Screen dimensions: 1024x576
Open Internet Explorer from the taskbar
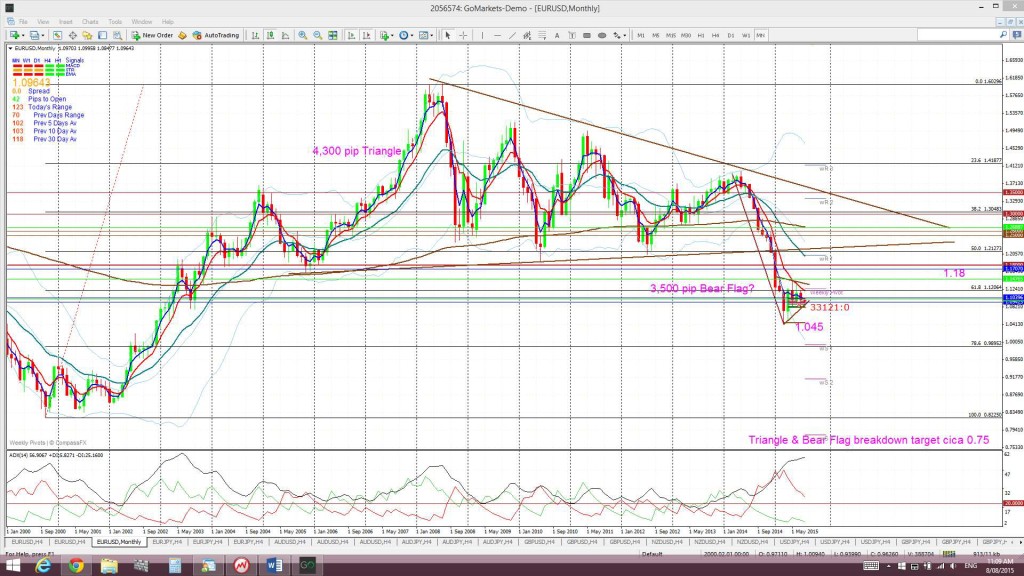(43, 566)
